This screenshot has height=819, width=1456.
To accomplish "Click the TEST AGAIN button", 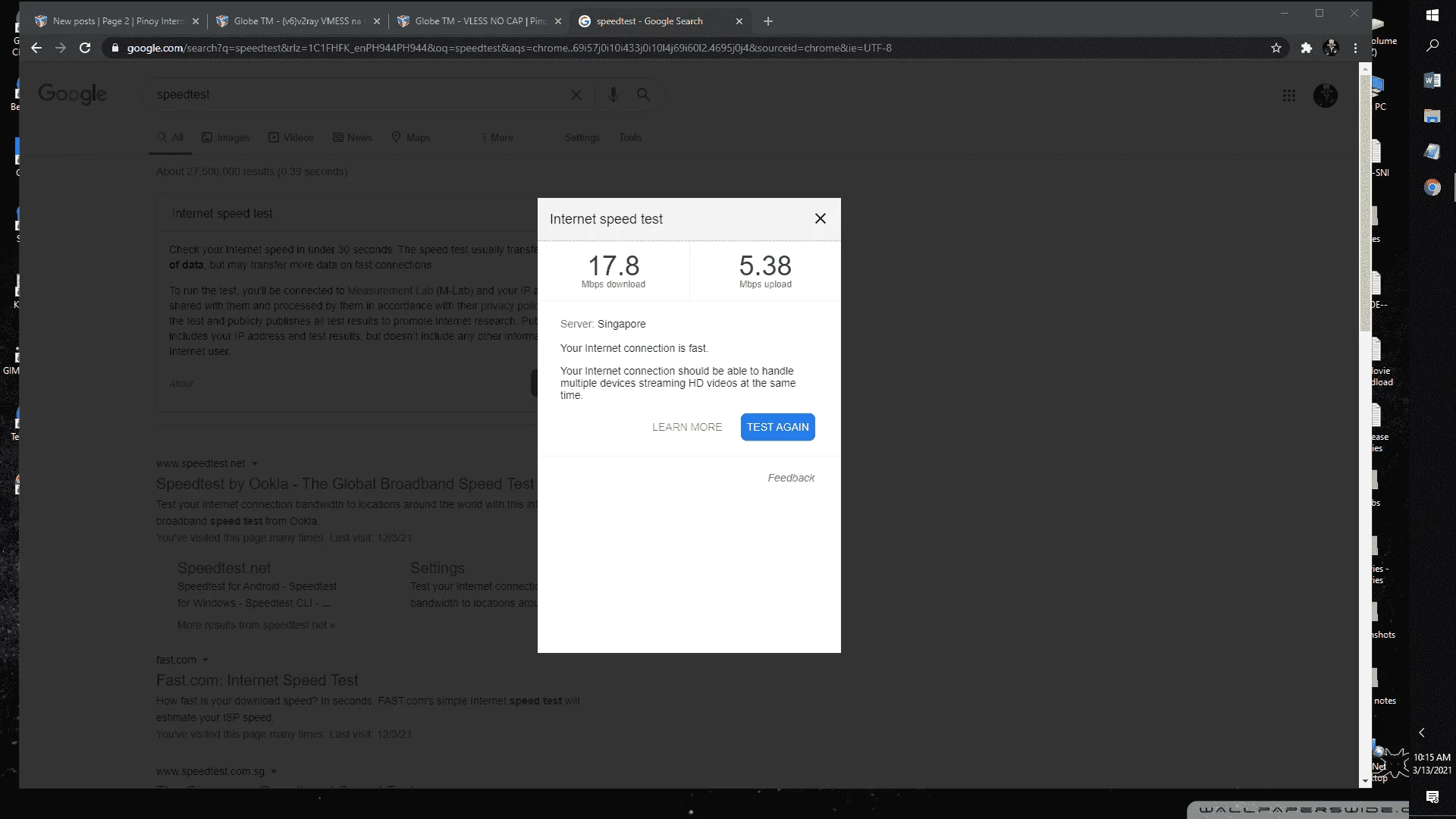I will [x=777, y=427].
